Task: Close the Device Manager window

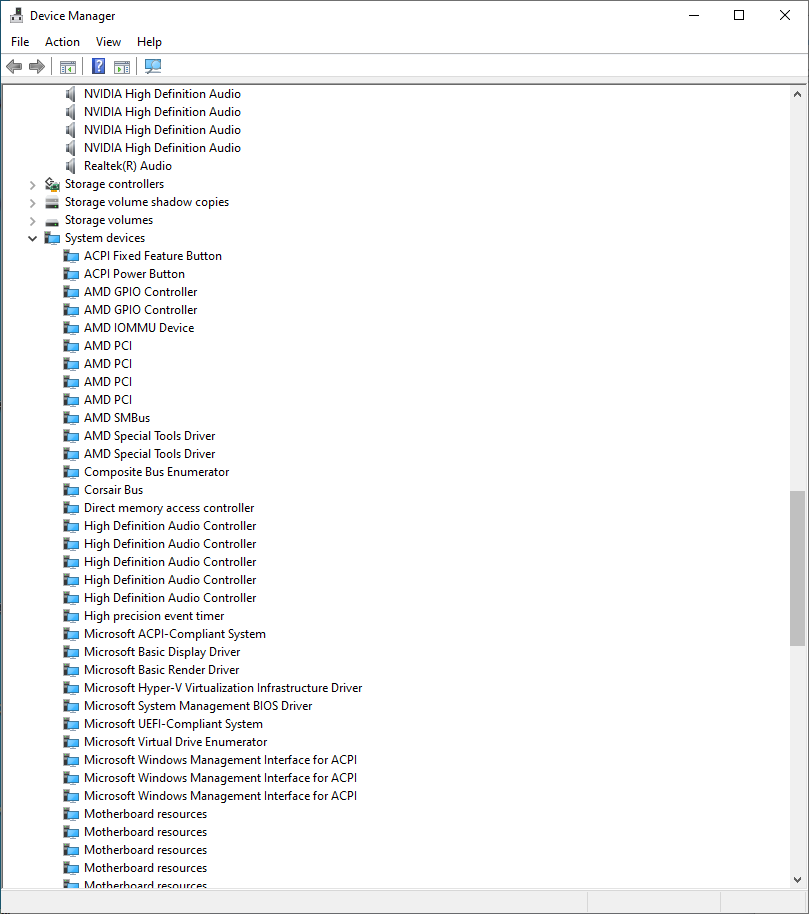Action: [x=785, y=16]
